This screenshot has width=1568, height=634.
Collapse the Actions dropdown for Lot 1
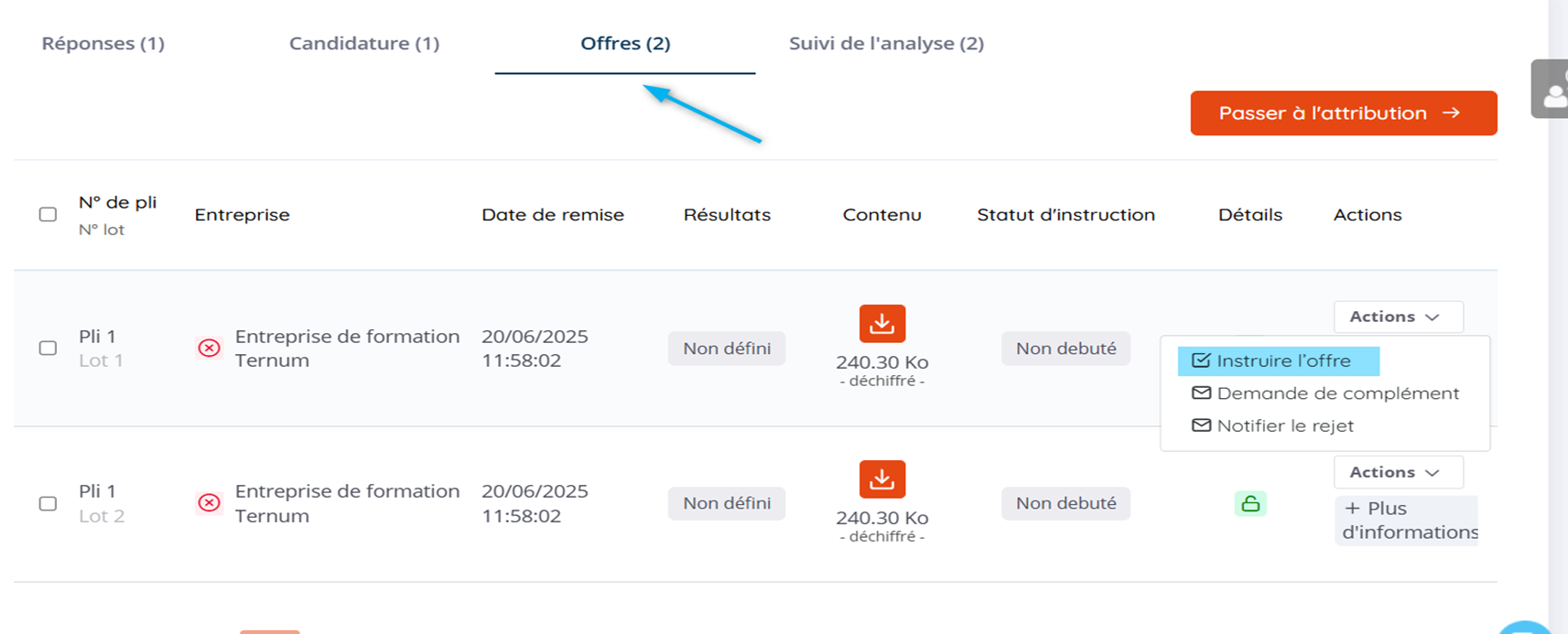pos(1398,317)
